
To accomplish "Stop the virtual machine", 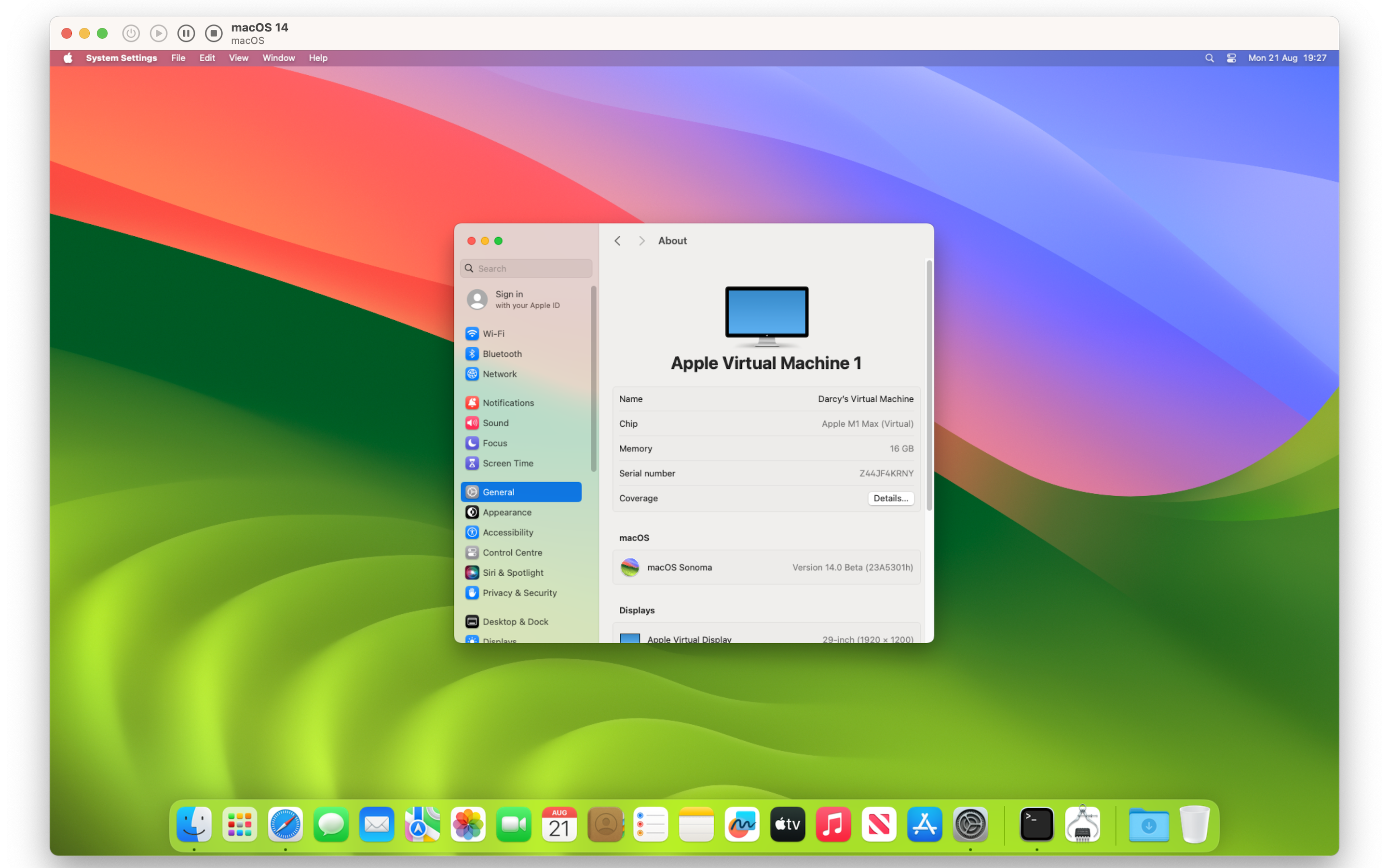I will click(x=214, y=33).
